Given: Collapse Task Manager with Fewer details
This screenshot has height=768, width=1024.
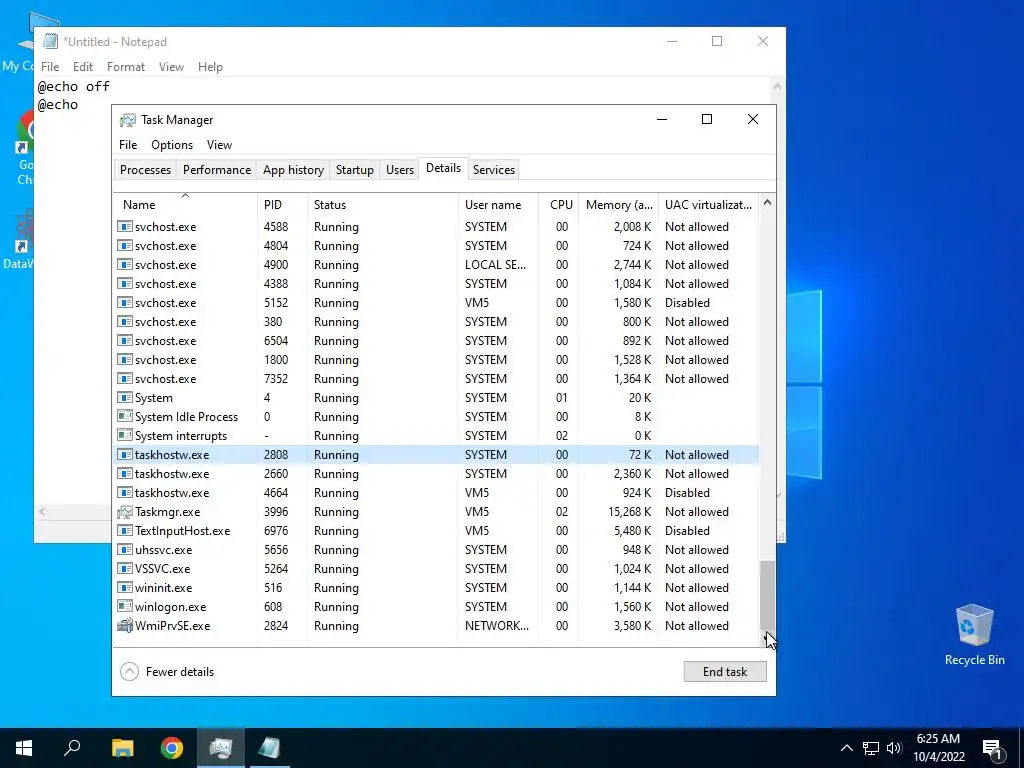Looking at the screenshot, I should point(168,672).
